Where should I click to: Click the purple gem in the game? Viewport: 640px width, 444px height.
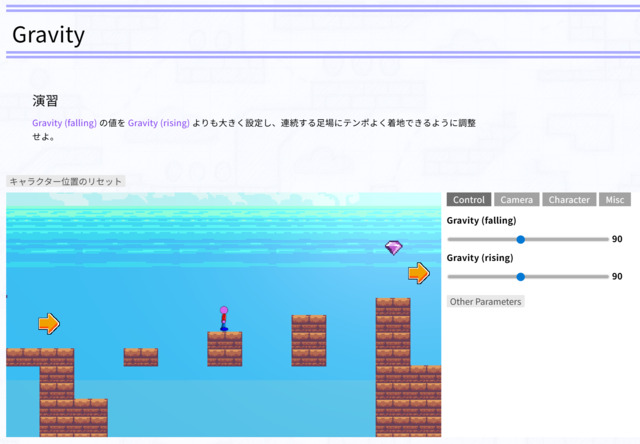393,247
